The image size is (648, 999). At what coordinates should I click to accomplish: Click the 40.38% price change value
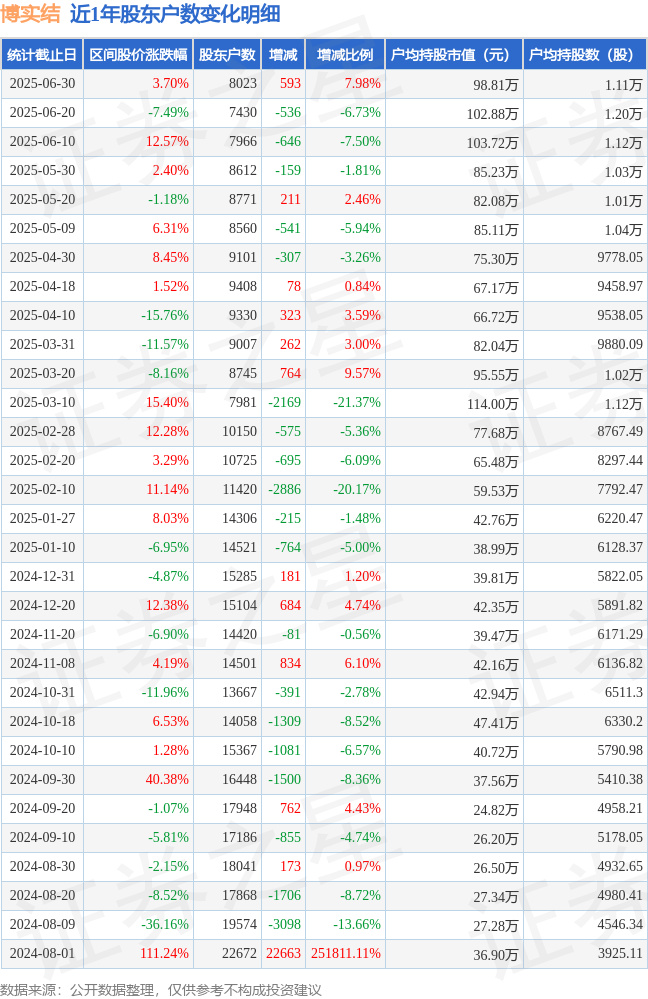coord(167,779)
